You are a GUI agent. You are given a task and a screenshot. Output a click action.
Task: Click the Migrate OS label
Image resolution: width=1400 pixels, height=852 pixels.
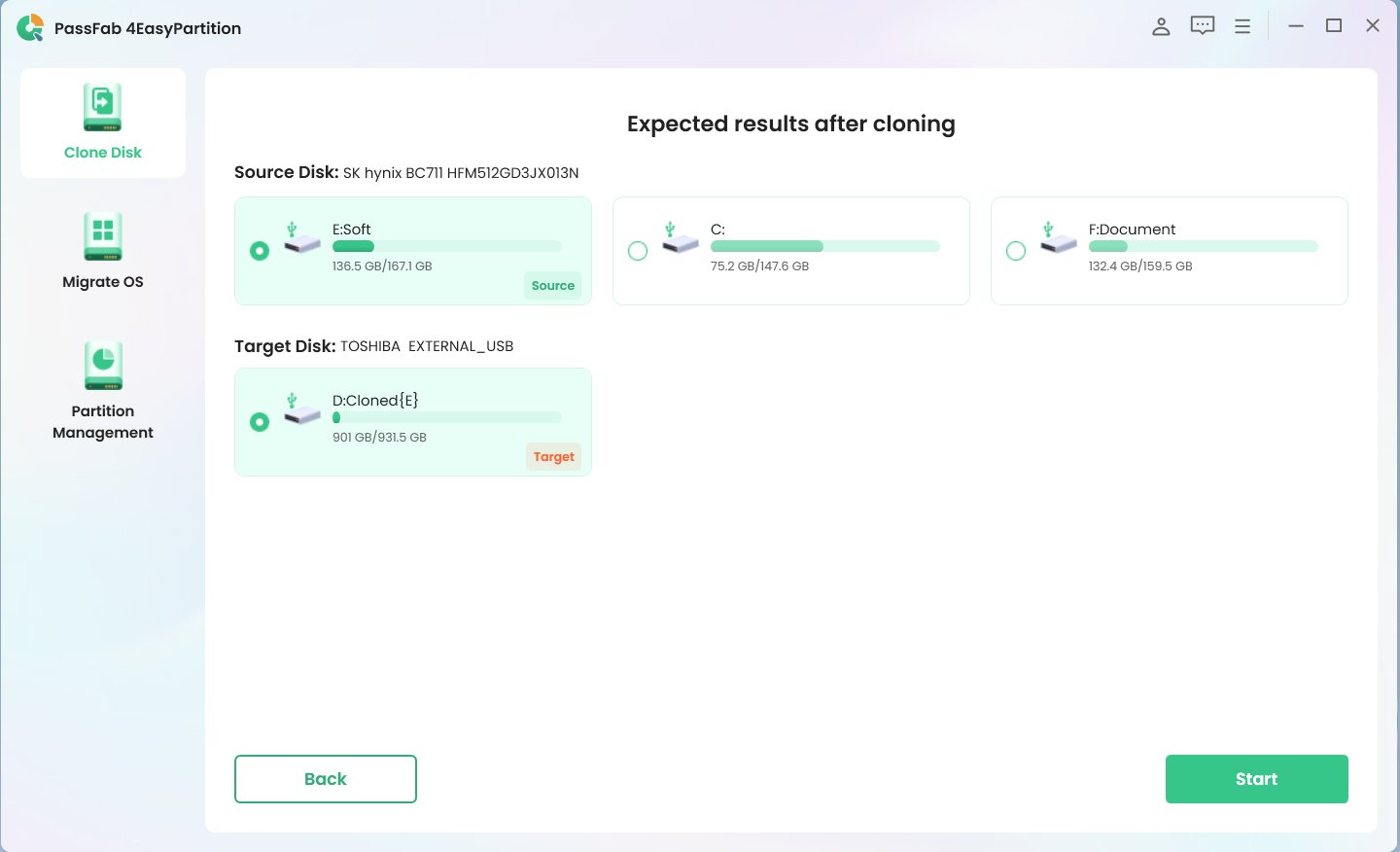(x=102, y=282)
